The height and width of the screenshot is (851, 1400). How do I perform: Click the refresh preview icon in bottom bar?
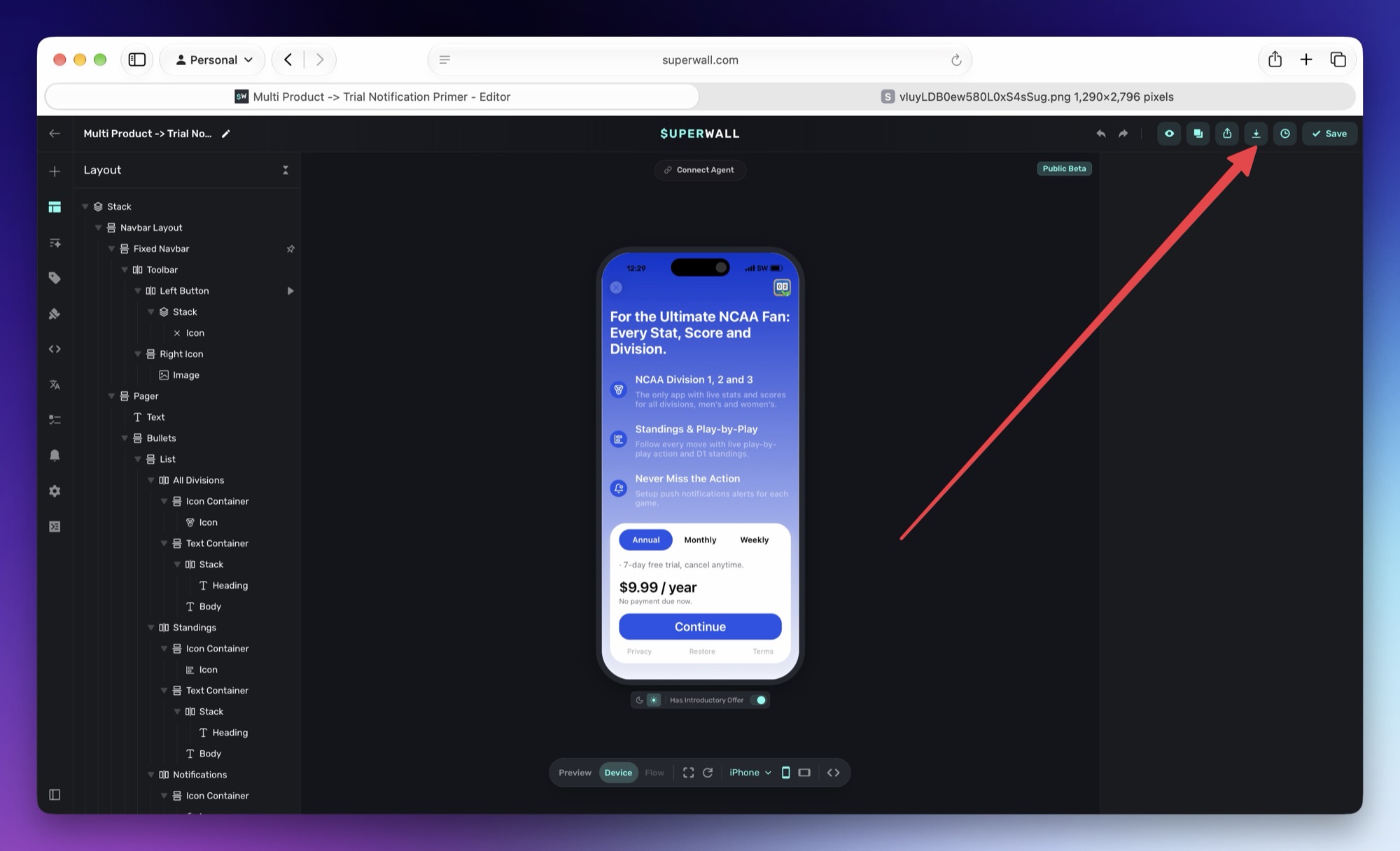coord(708,773)
